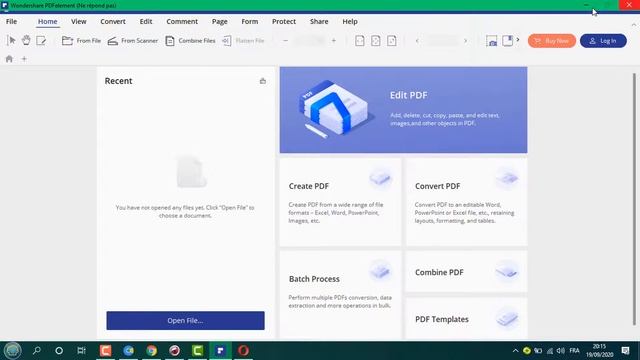Click the first page-fit view icon
This screenshot has height=360, width=640.
click(360, 40)
